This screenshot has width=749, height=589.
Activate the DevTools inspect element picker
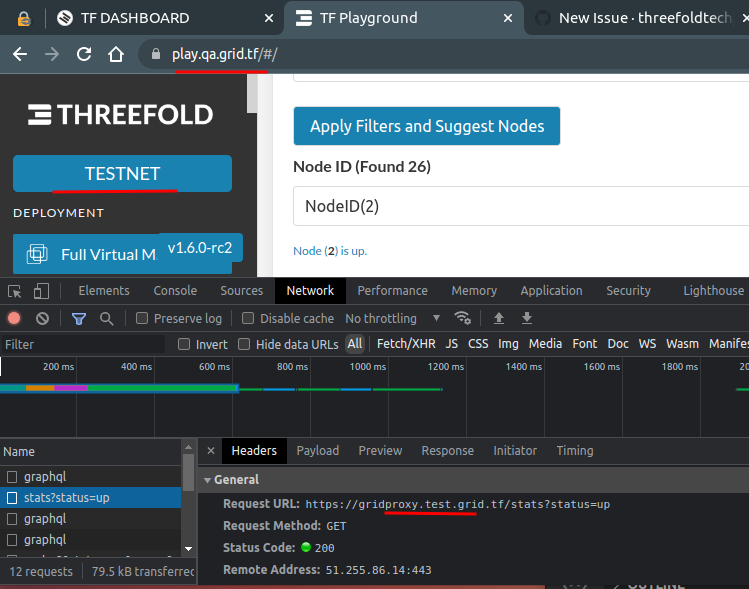(14, 291)
